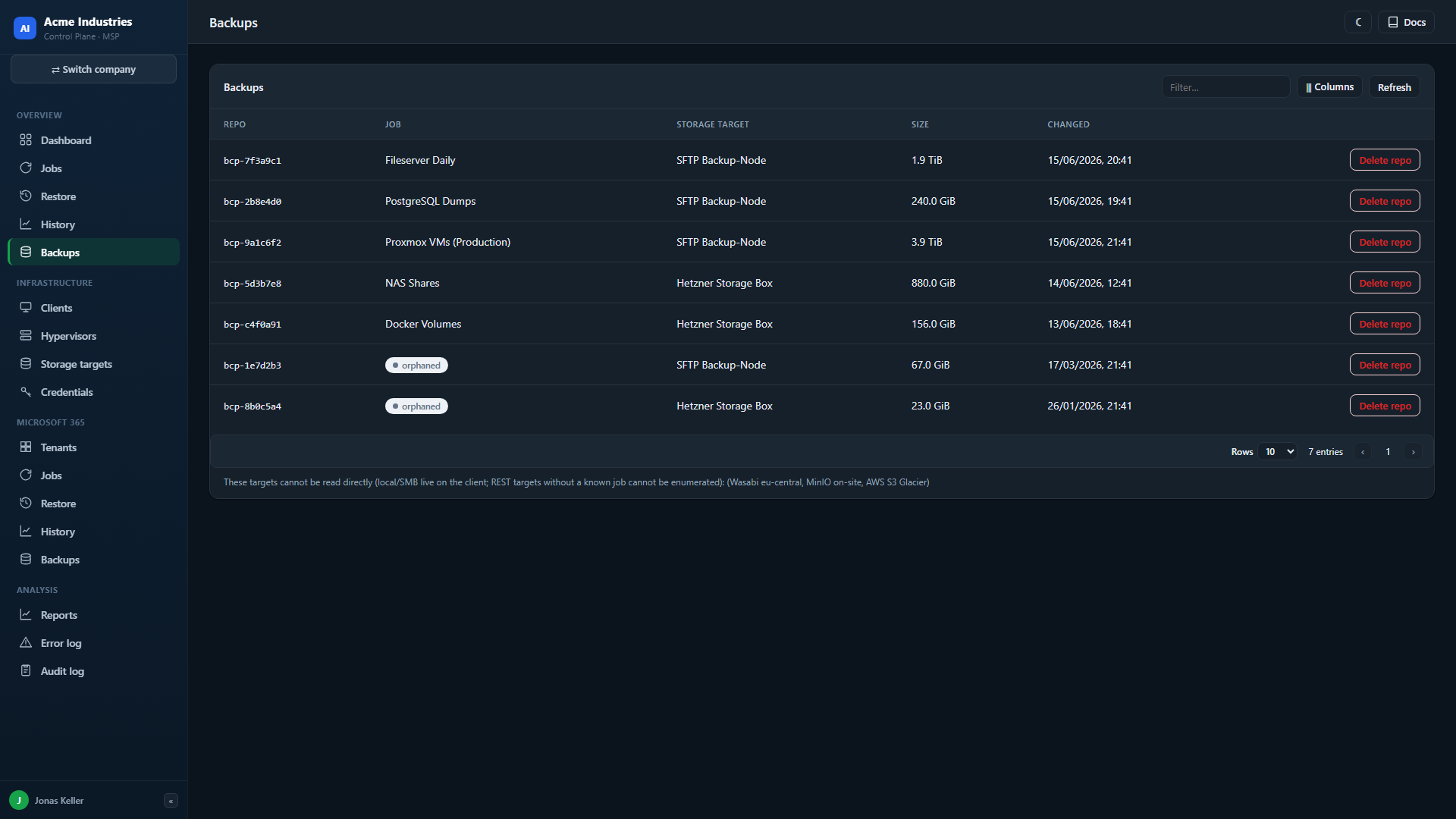The image size is (1456, 819).
Task: Delete repo bcp-2b8e4d0
Action: tap(1385, 201)
